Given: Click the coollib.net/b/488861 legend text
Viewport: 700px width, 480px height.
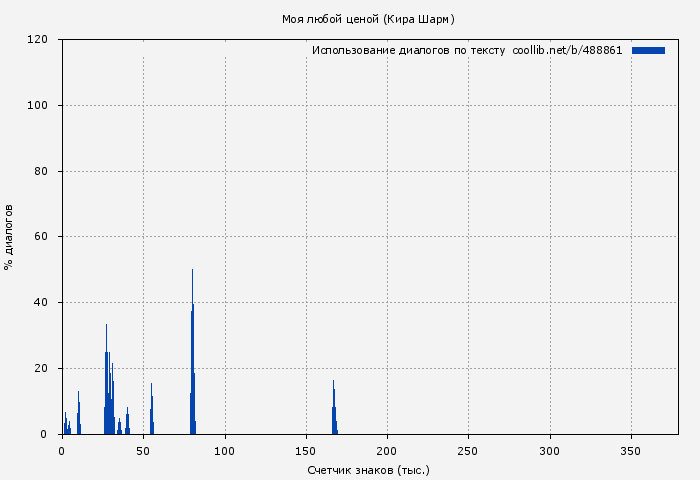Looking at the screenshot, I should 567,50.
